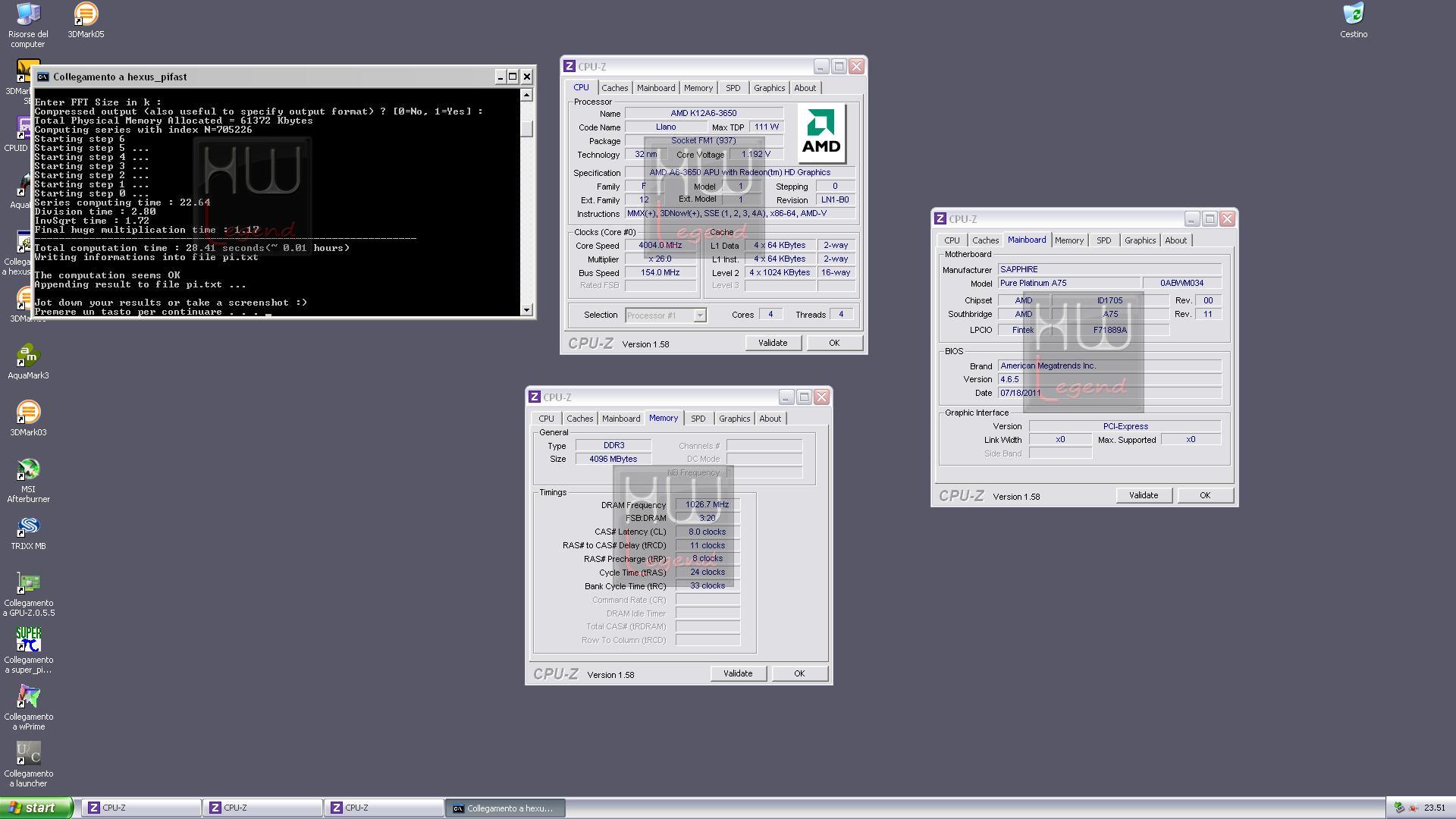Launch the 3DMark05 shortcut
The height and width of the screenshot is (819, 1456).
pos(86,20)
